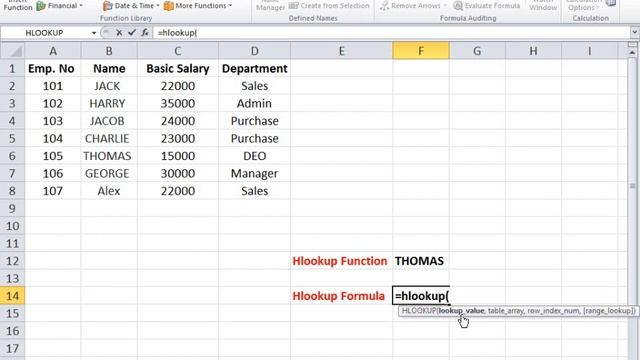Select row 6 header
Viewport: 640px width, 360px height.
[x=12, y=156]
